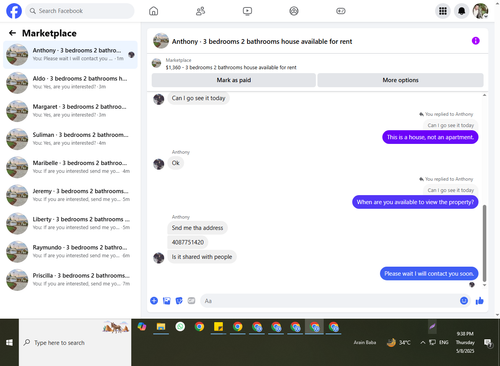Open the Notifications bell
The width and height of the screenshot is (500, 366).
pos(462,11)
